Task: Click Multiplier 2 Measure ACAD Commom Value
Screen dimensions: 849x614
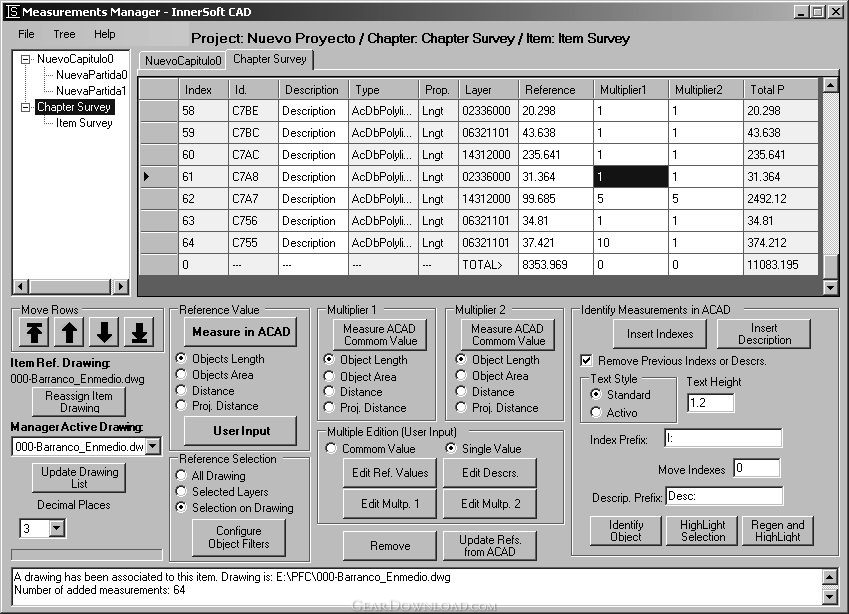Action: click(x=508, y=335)
